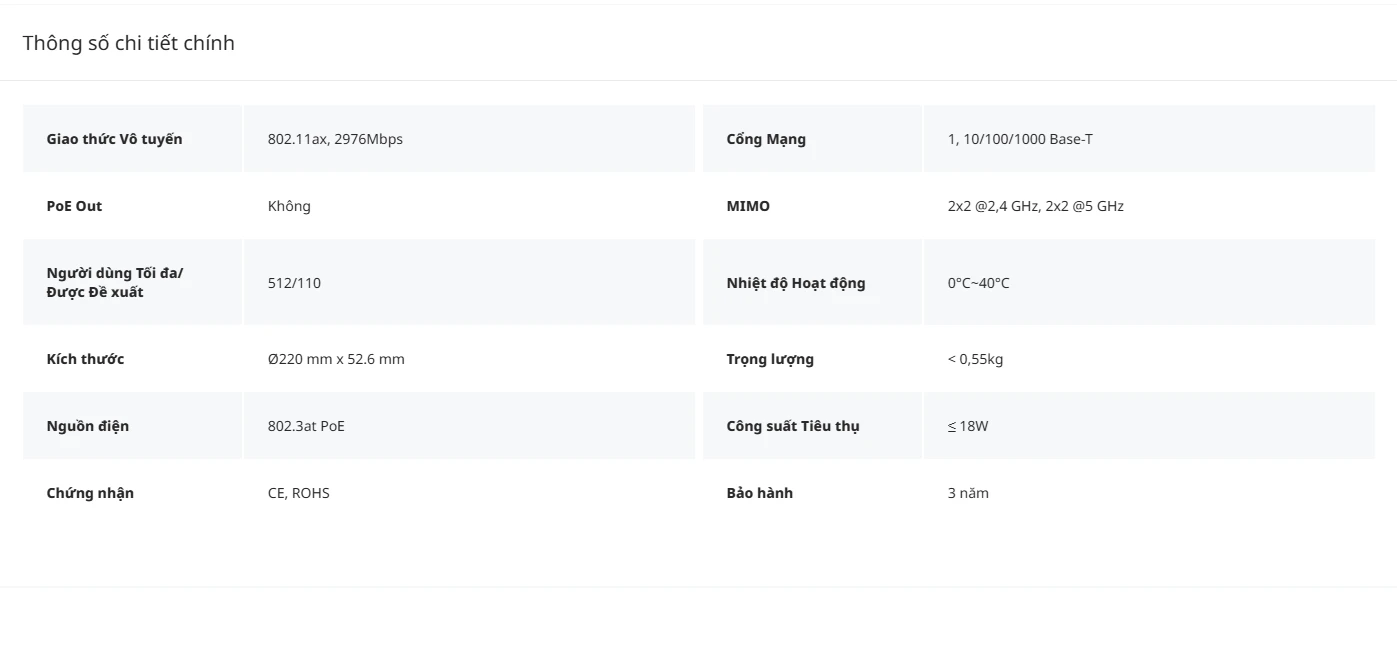Click the 'Nguồn điện' label

click(x=88, y=426)
